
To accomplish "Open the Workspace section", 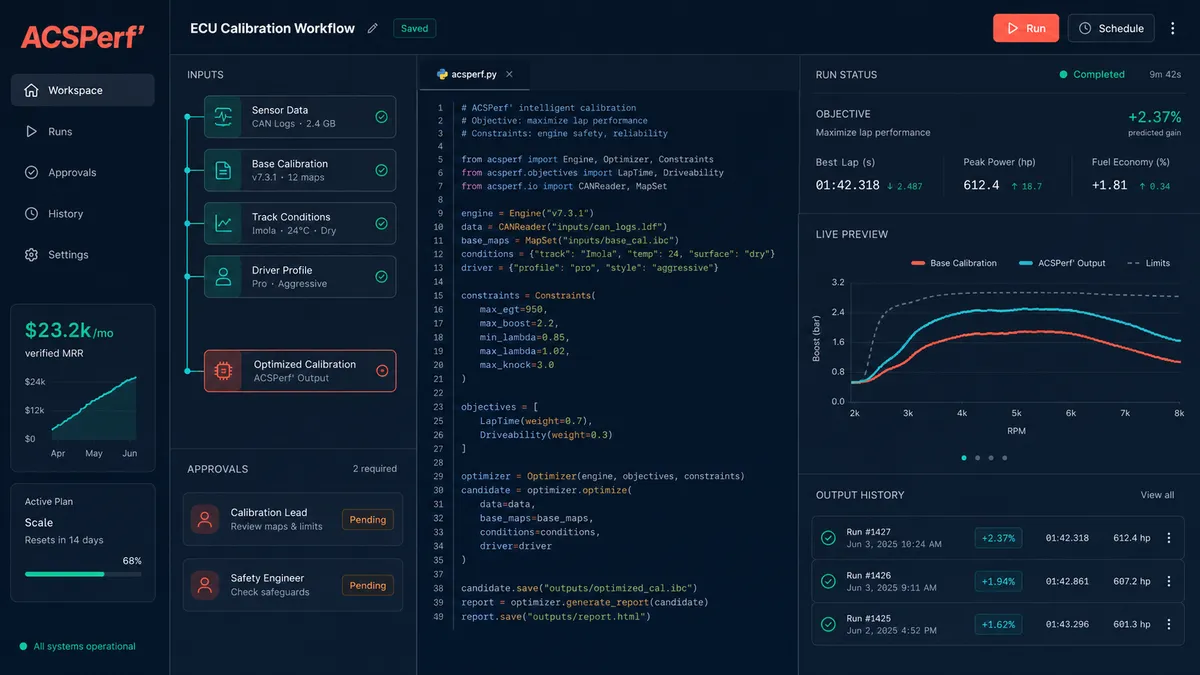I will 83,90.
